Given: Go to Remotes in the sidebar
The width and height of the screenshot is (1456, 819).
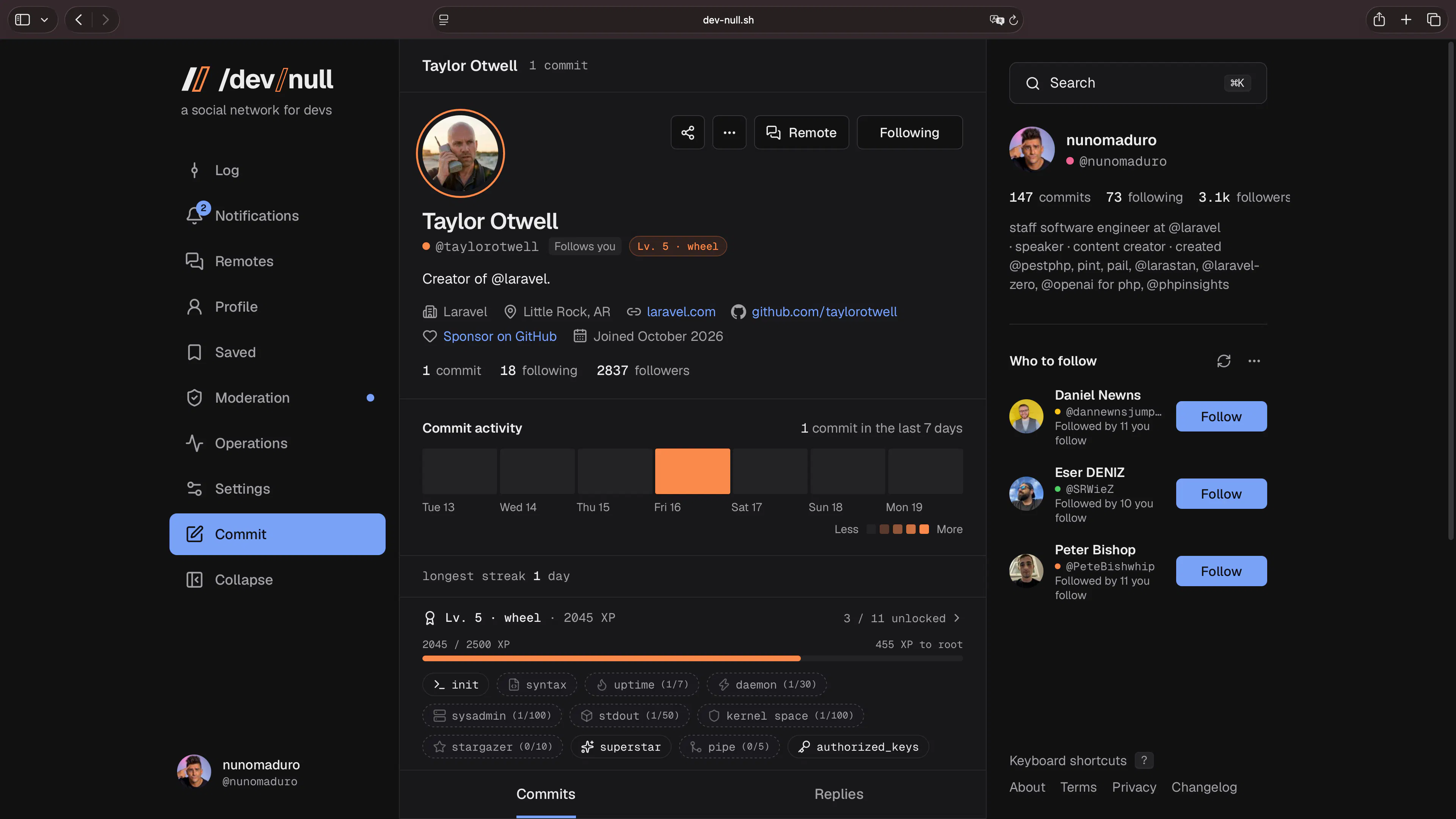Looking at the screenshot, I should tap(277, 261).
